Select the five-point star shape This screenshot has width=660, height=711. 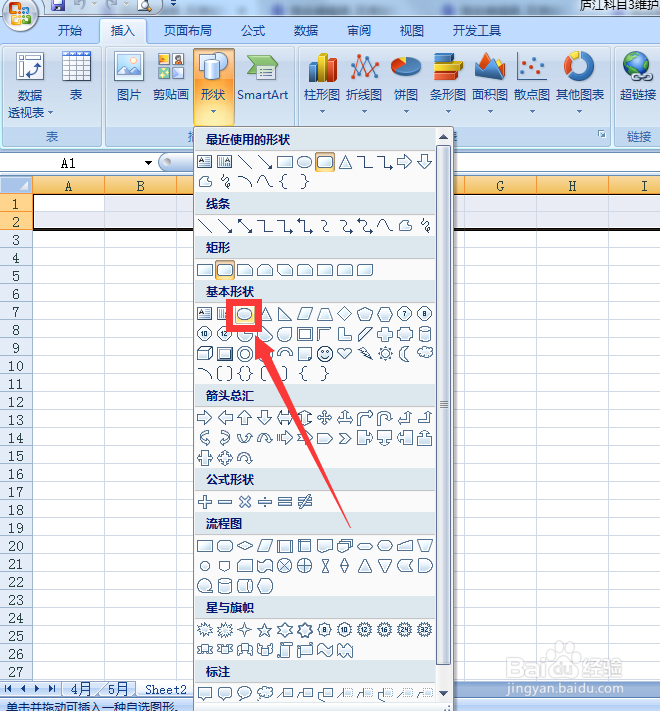click(265, 630)
